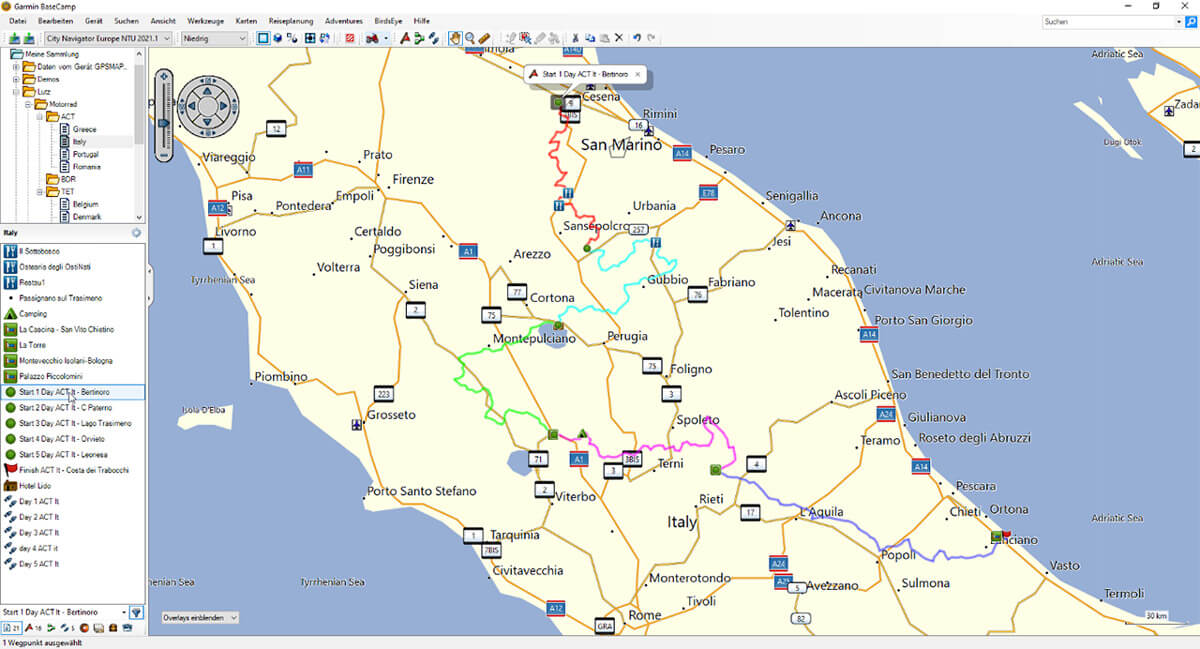Activate the zoom magnifier tool
Screen dimensions: 1200x649
(x=470, y=38)
